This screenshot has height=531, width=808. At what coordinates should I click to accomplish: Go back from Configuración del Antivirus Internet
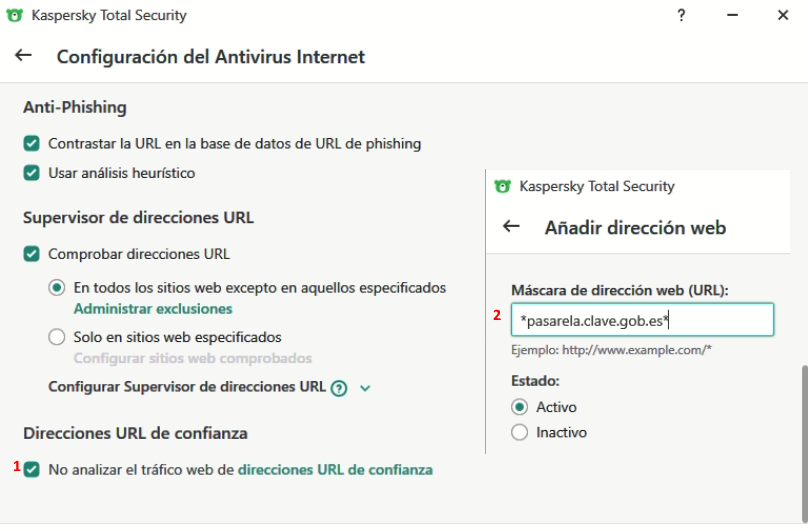23,56
